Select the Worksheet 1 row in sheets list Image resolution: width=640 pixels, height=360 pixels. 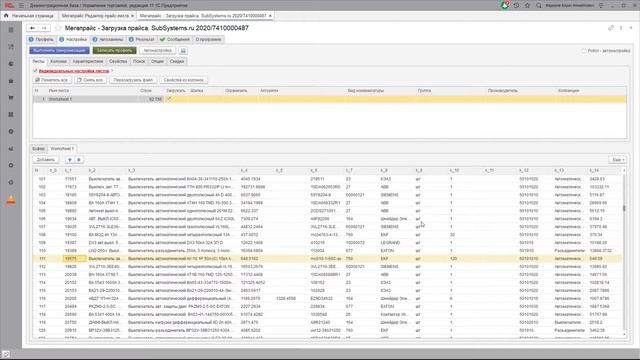(329, 99)
